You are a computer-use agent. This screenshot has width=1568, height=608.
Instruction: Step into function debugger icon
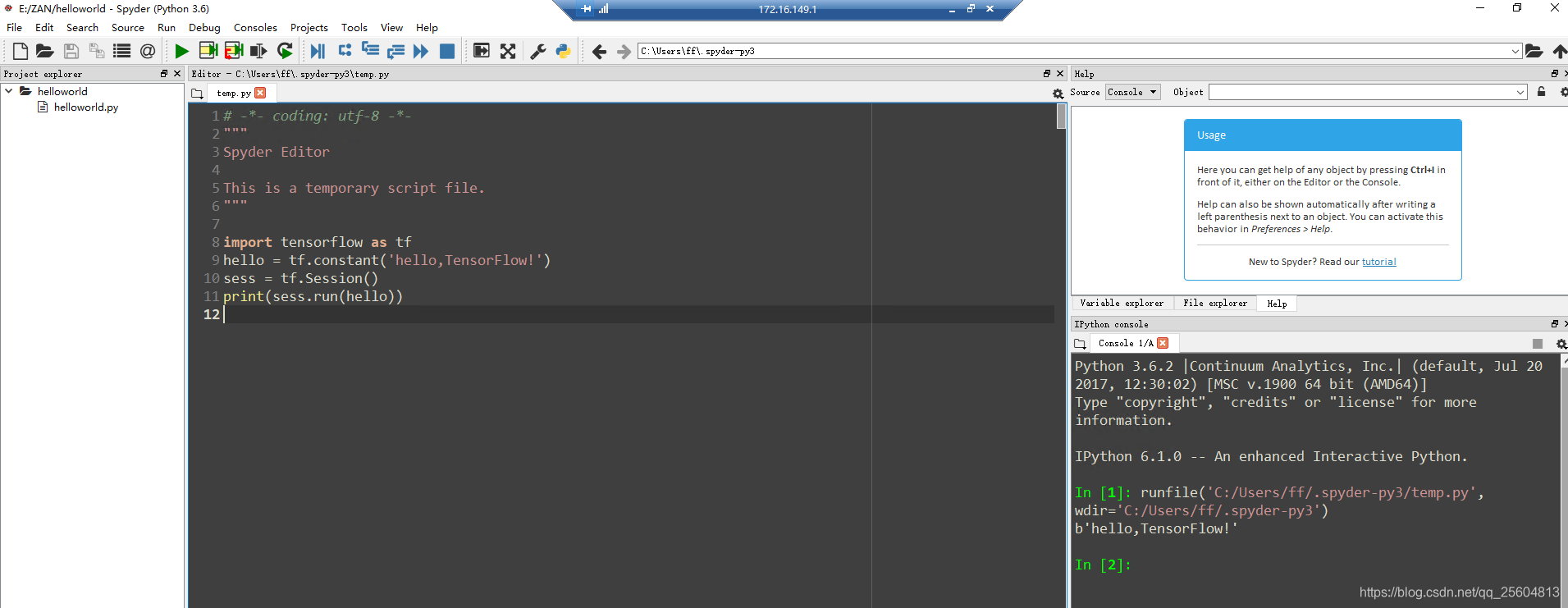pos(370,51)
